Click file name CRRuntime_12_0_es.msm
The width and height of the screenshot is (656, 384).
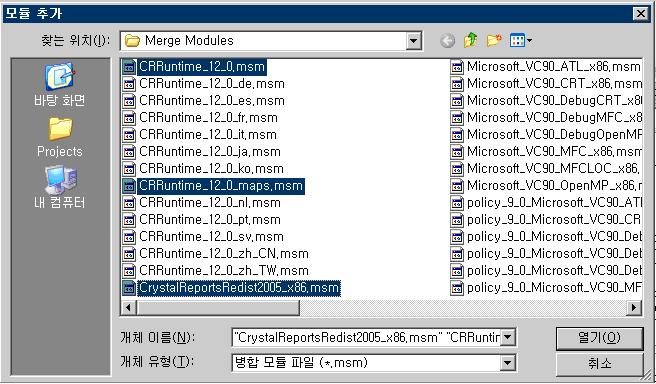tap(212, 101)
